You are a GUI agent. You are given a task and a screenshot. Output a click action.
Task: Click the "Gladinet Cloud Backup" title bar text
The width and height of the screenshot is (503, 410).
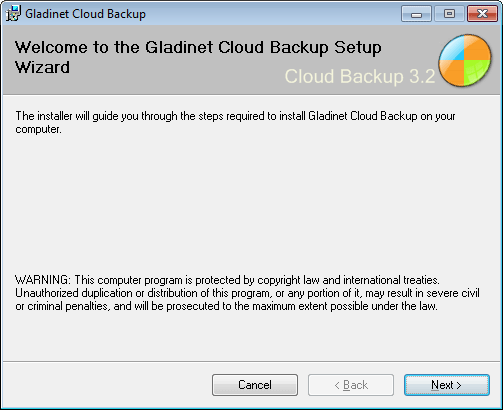point(85,14)
